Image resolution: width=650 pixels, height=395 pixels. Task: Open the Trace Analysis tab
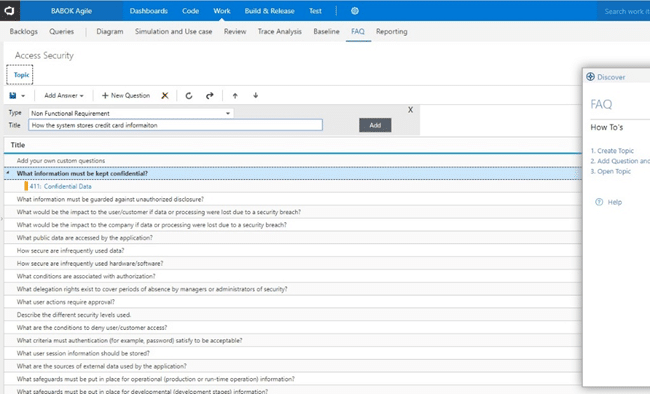(x=279, y=32)
